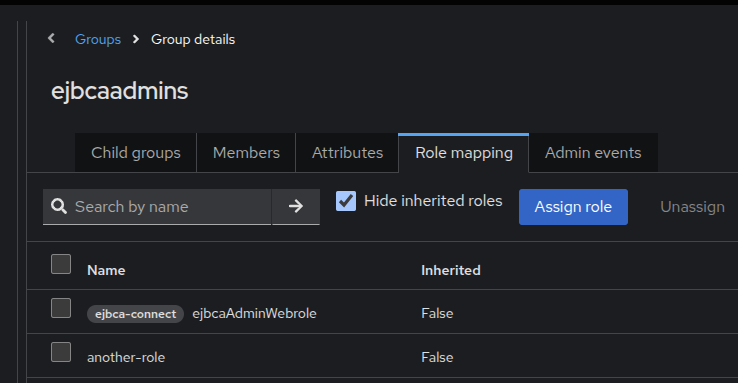Open the Admin events tab
Image resolution: width=738 pixels, height=383 pixels.
(593, 153)
